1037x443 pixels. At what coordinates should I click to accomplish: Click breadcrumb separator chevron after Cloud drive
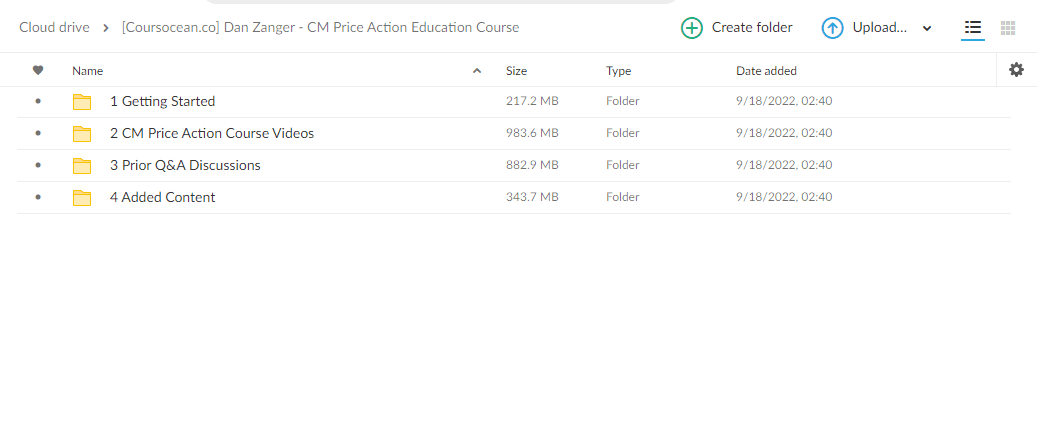(106, 28)
